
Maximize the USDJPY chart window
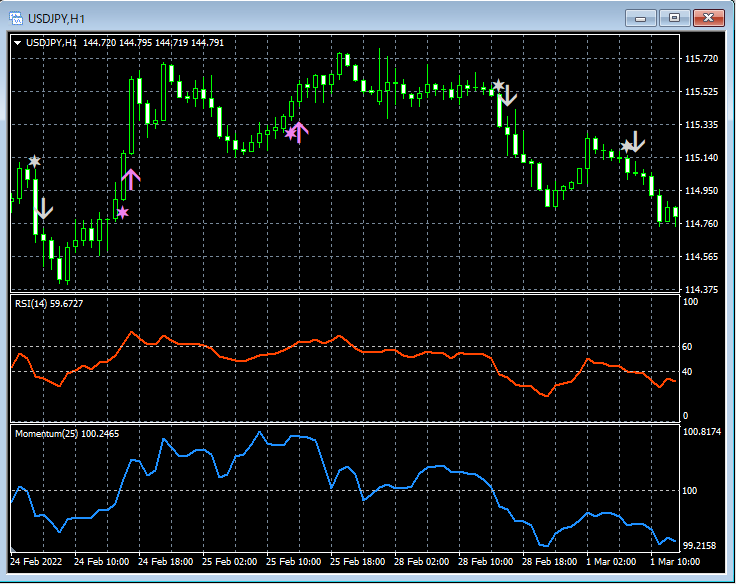pyautogui.click(x=676, y=17)
